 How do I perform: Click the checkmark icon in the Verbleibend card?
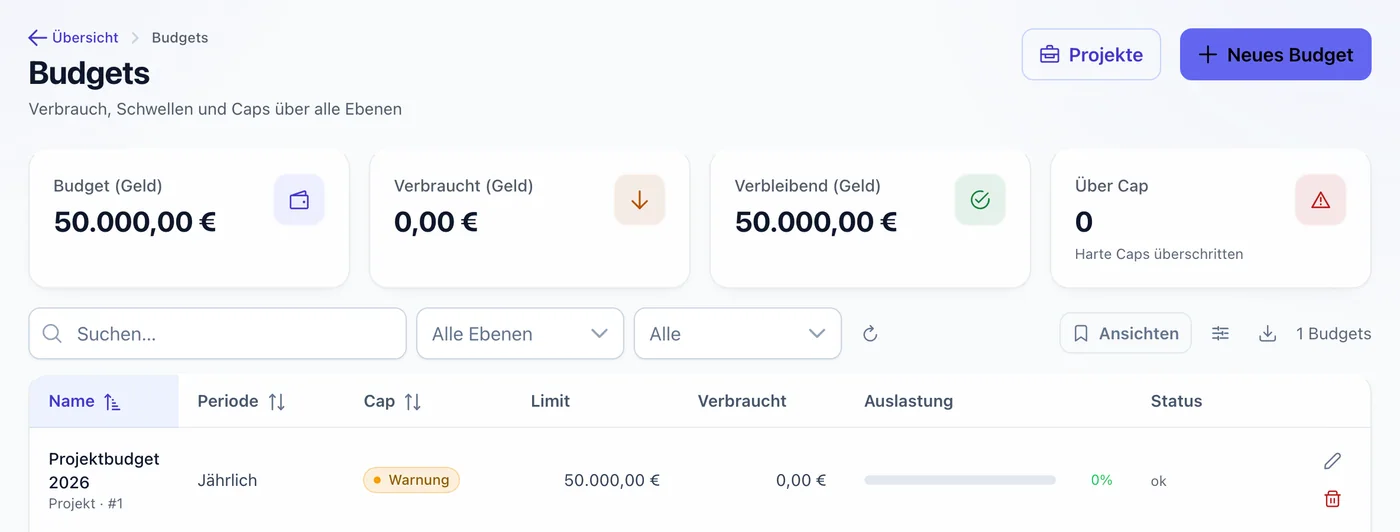[x=980, y=200]
